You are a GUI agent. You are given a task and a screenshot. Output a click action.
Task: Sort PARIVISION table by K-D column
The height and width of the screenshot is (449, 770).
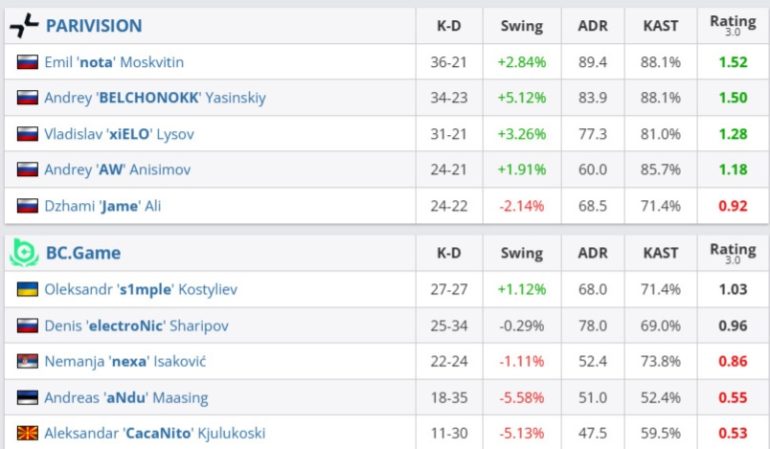pyautogui.click(x=448, y=26)
